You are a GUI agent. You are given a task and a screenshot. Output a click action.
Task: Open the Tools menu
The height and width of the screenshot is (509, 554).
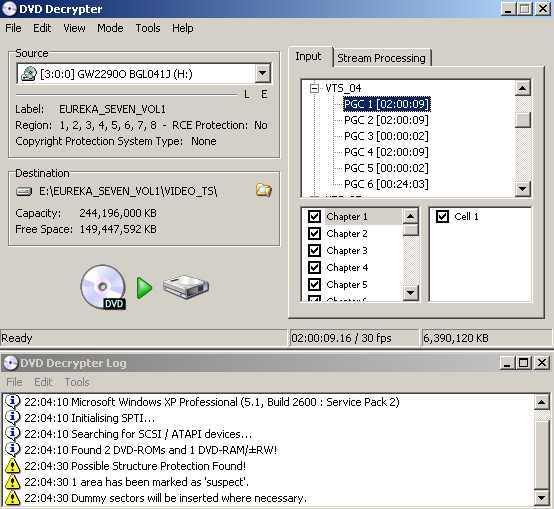tap(148, 28)
